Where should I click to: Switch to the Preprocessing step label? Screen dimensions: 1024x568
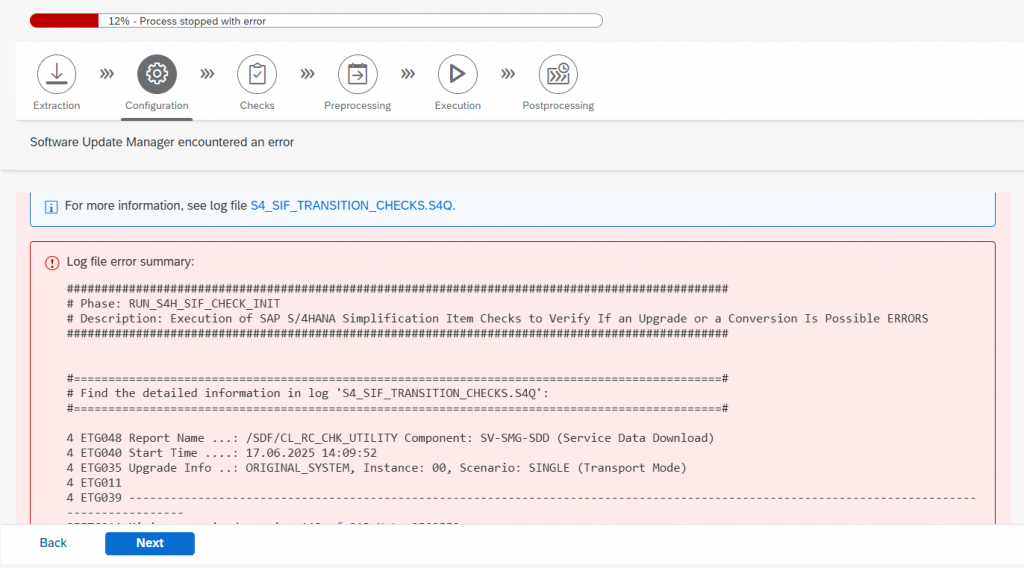[357, 106]
